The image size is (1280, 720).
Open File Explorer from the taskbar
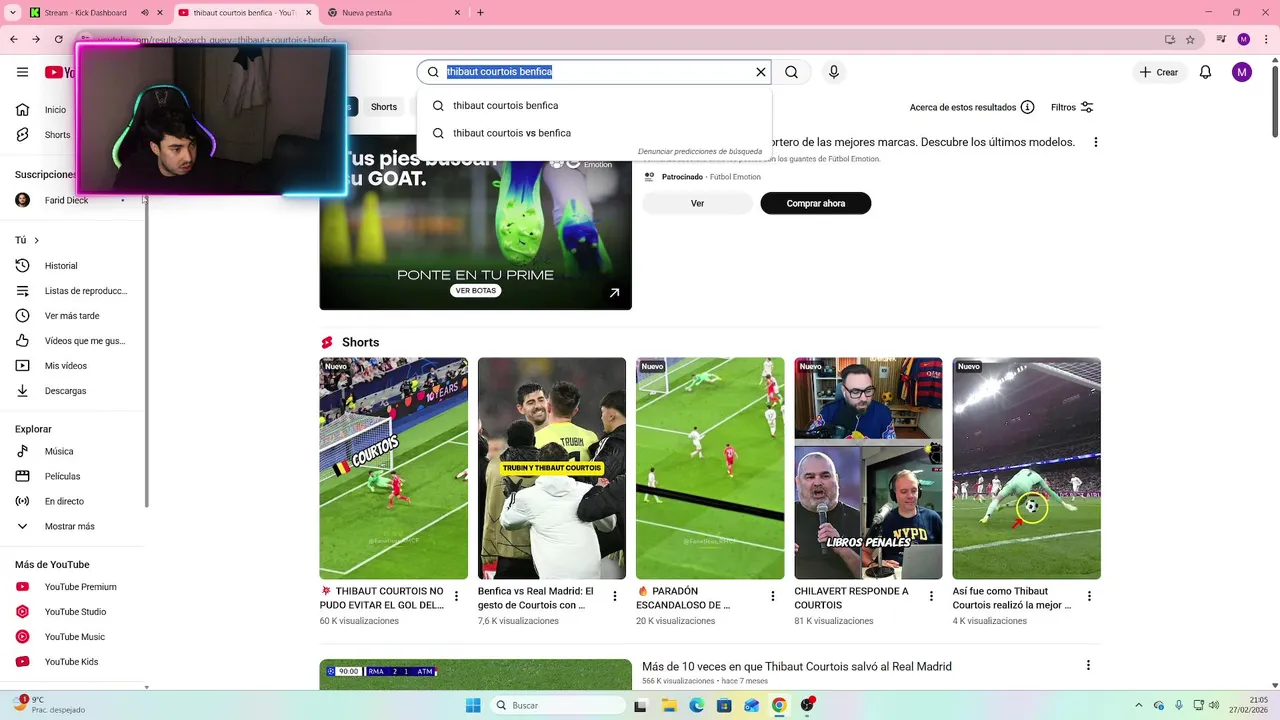click(669, 705)
